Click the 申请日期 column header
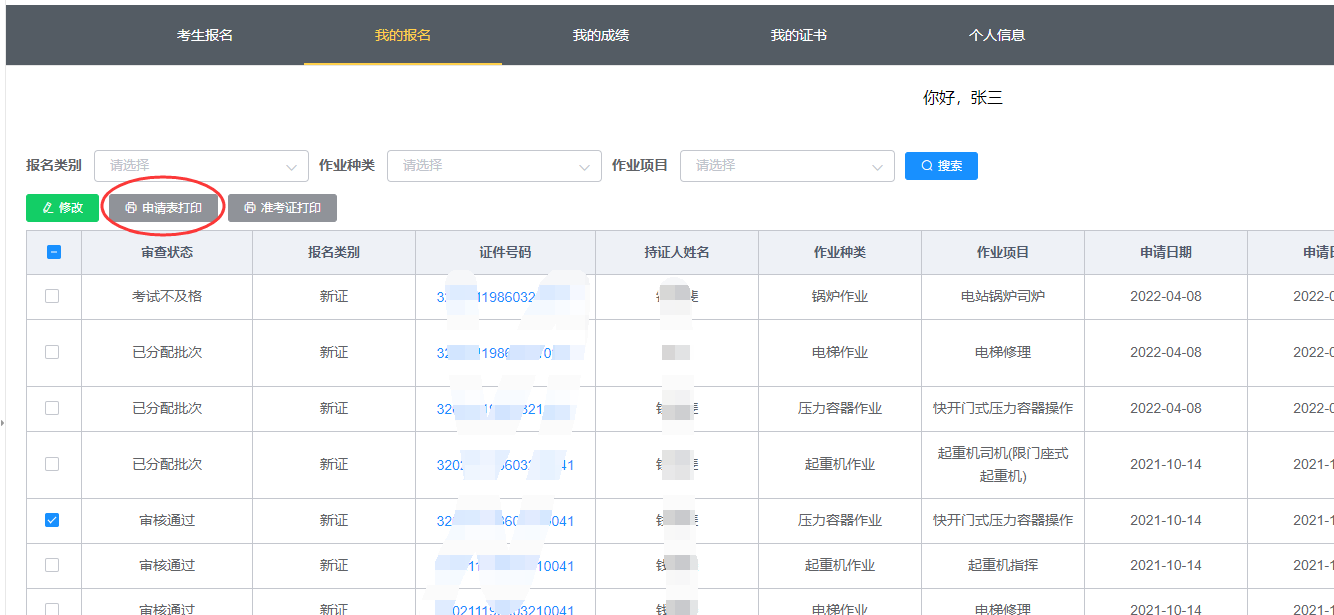1334x615 pixels. tap(1166, 252)
